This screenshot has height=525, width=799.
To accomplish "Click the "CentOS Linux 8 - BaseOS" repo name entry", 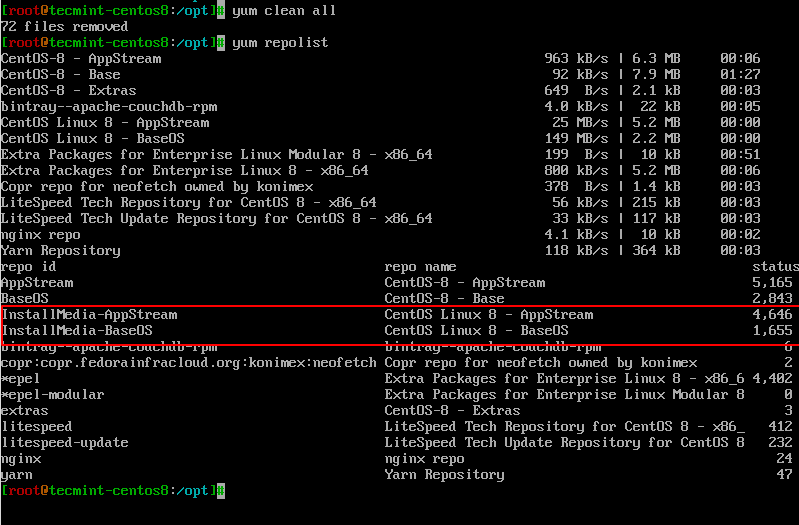I will 476,330.
